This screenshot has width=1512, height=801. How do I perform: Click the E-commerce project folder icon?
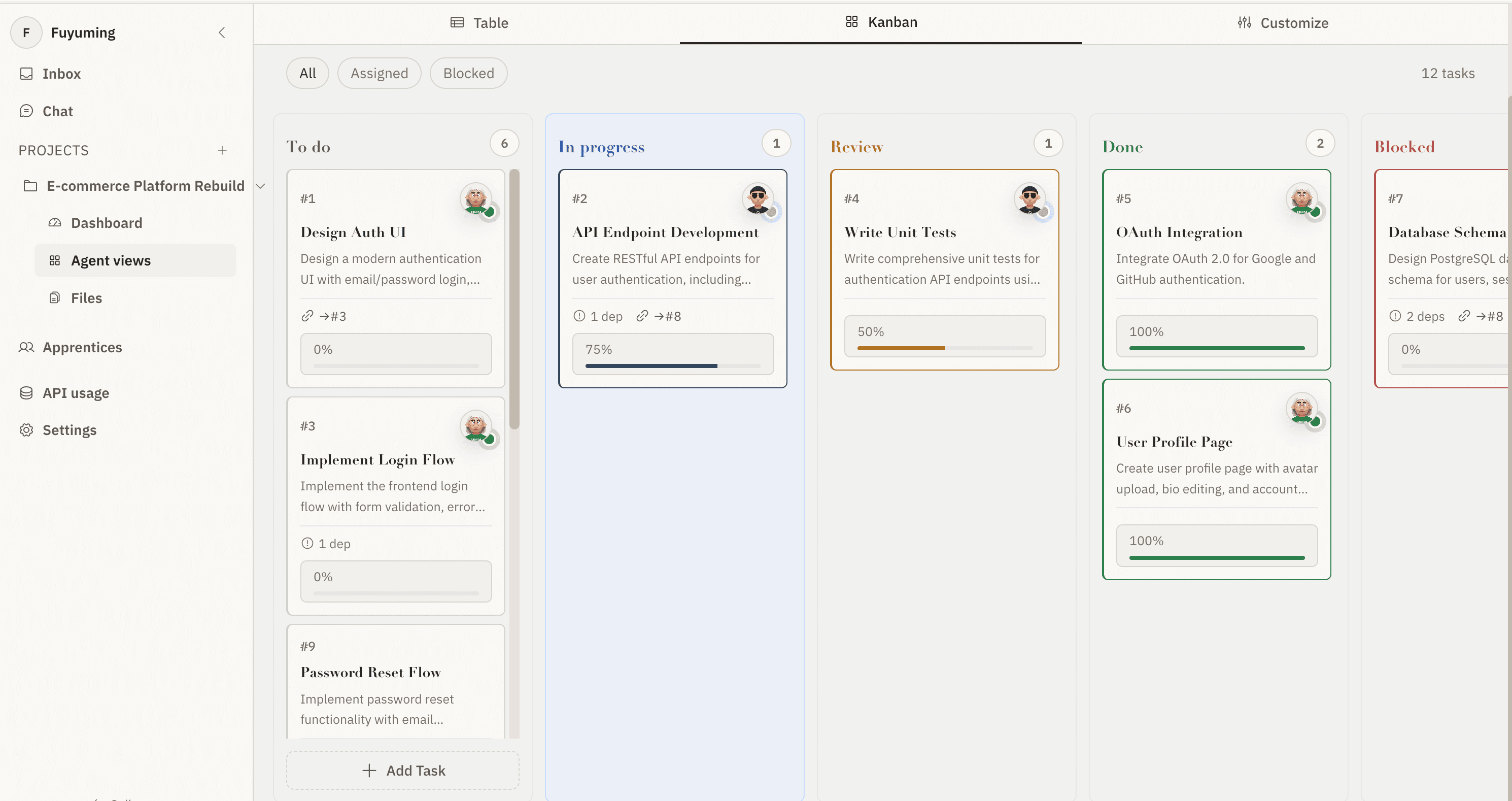point(30,186)
